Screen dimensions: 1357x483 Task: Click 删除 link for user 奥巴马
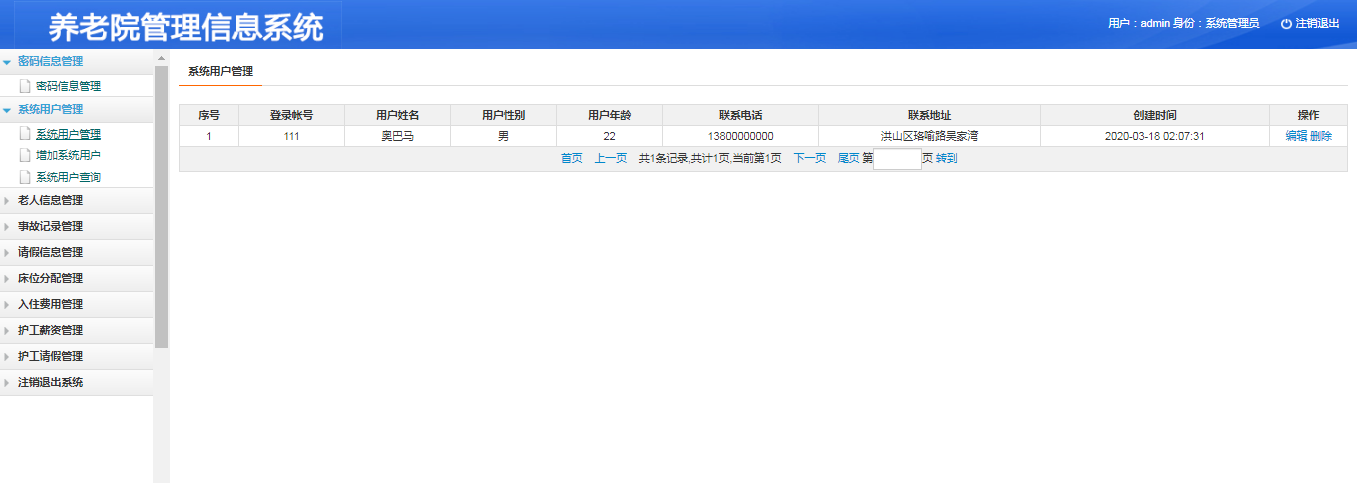pos(1321,136)
